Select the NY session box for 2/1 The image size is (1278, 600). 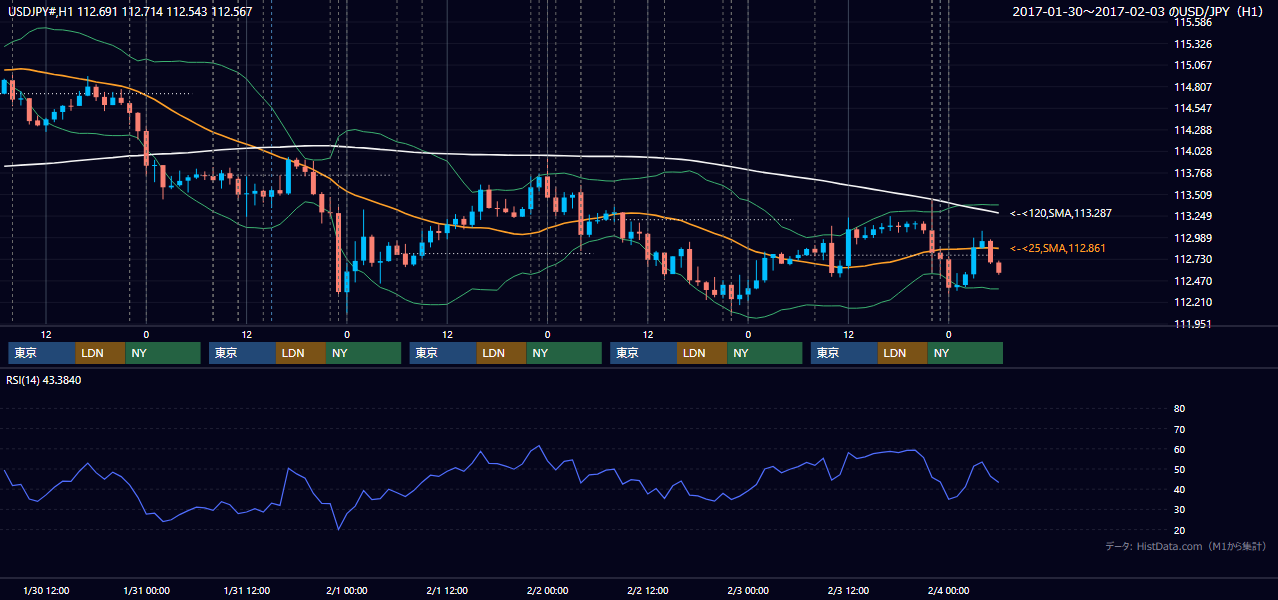click(564, 353)
